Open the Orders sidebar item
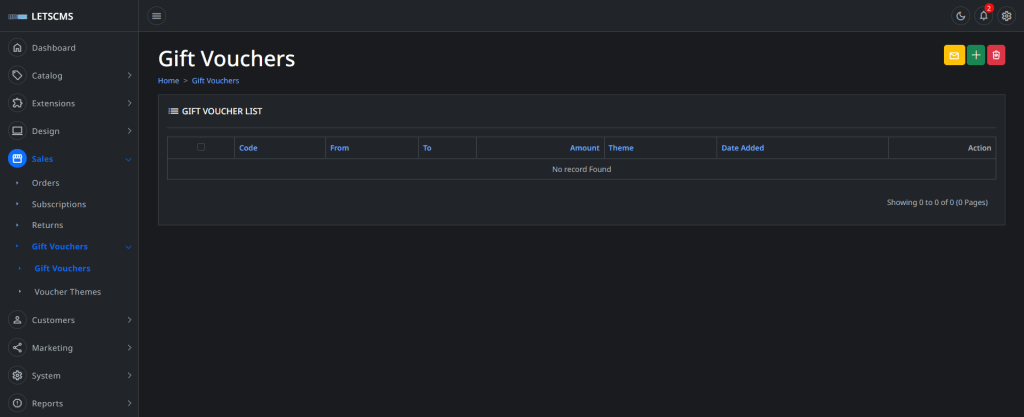This screenshot has width=1024, height=417. [46, 183]
